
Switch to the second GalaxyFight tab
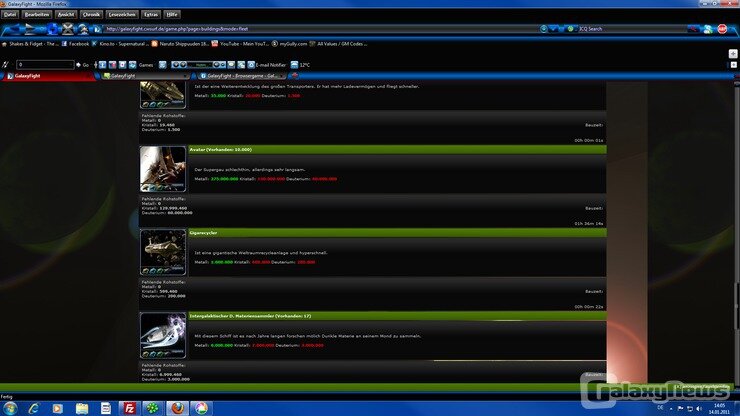click(x=145, y=76)
